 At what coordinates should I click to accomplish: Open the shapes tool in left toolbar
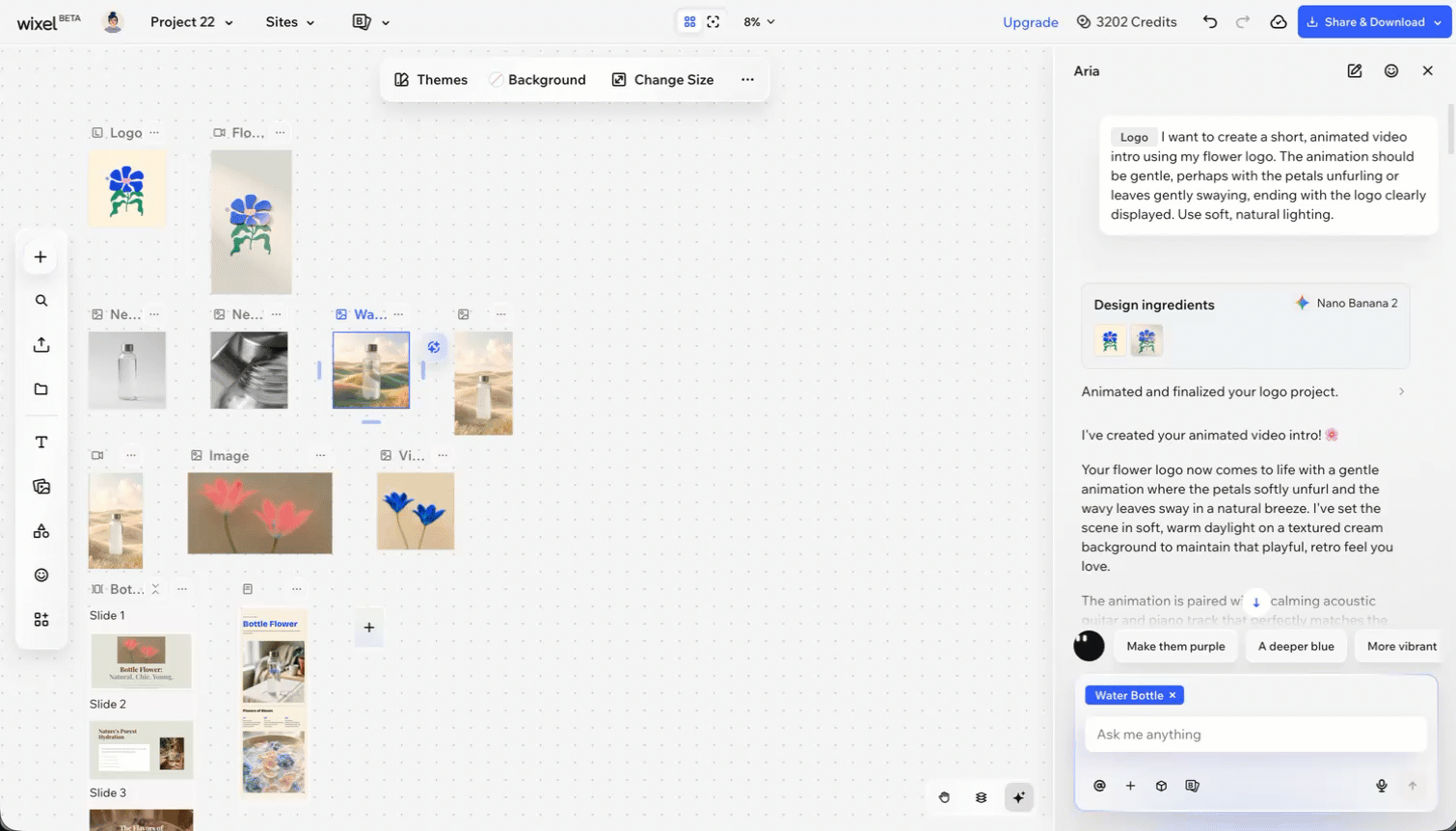(x=40, y=531)
